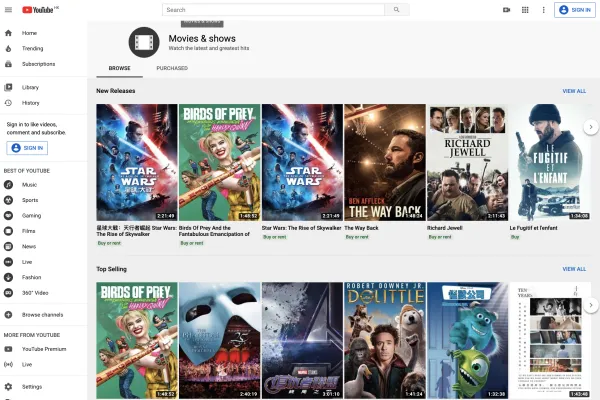Image resolution: width=600 pixels, height=400 pixels.
Task: Click the Trending flame icon
Action: [8, 48]
